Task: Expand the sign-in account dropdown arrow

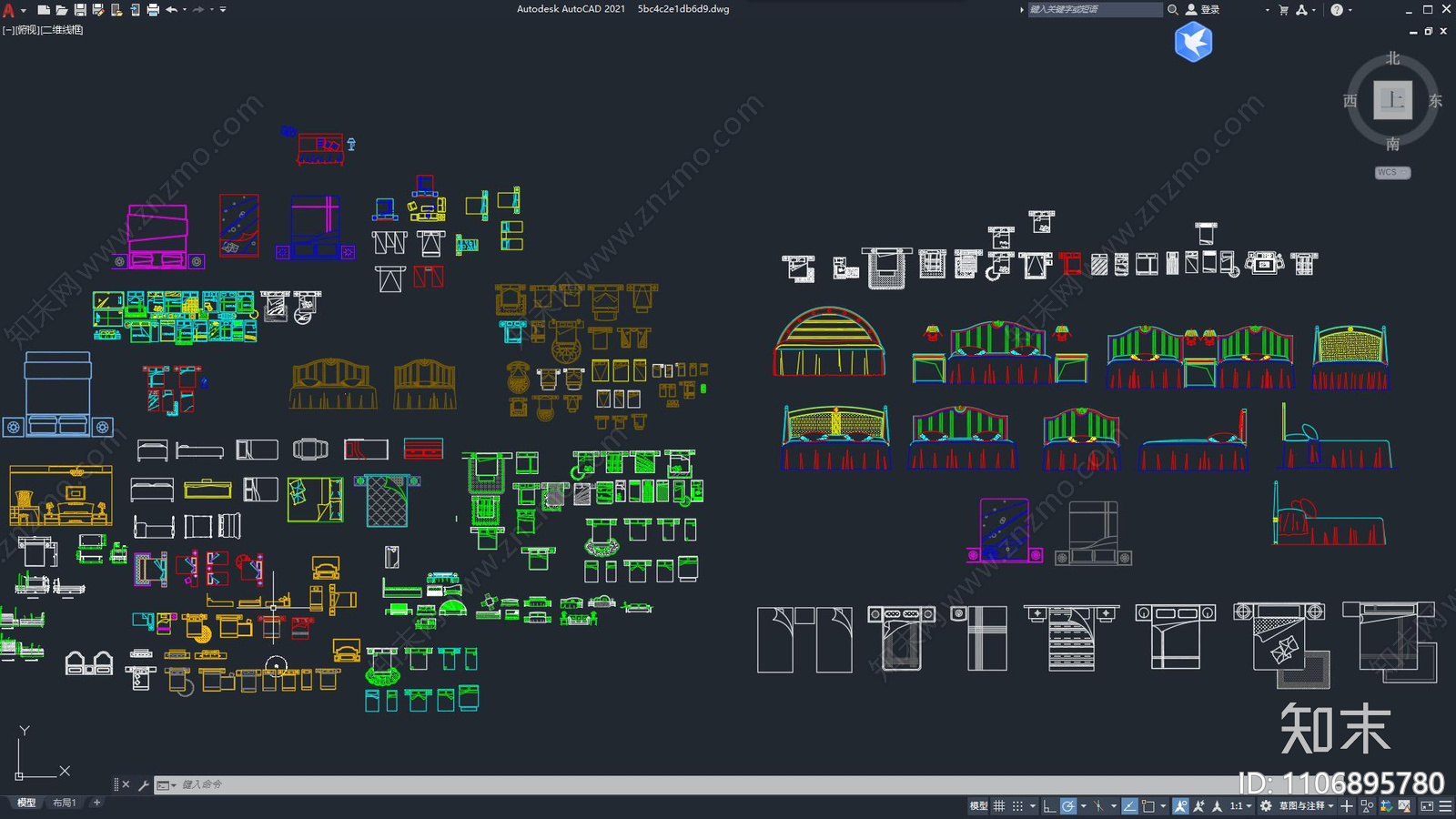Action: [x=1267, y=10]
